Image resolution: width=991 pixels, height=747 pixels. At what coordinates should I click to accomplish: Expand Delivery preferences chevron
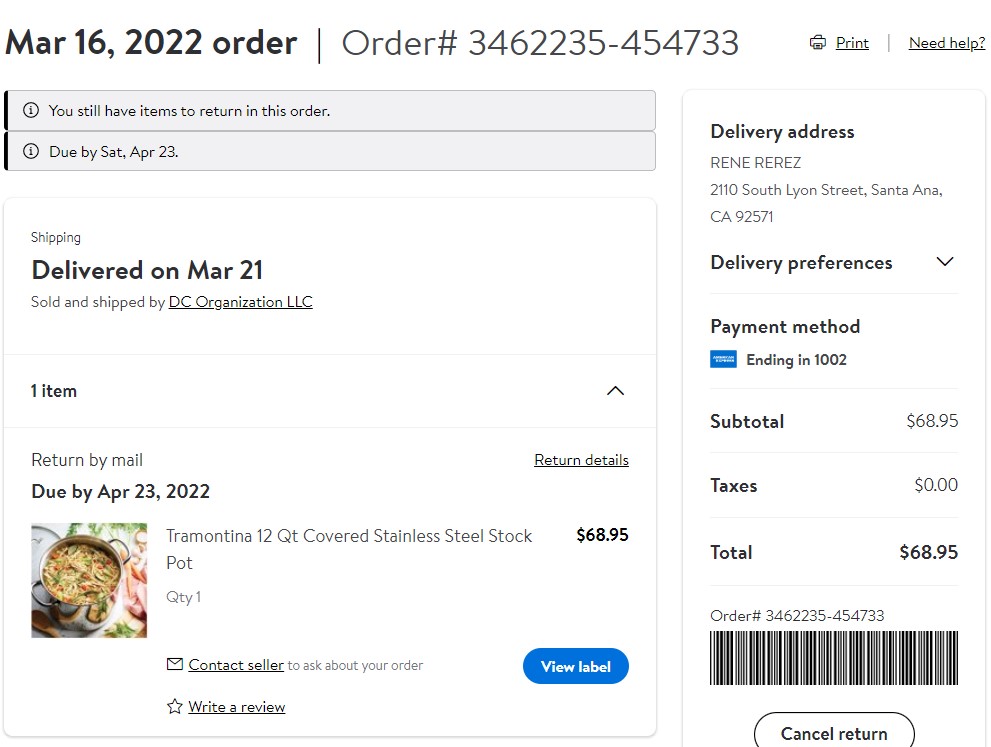944,262
